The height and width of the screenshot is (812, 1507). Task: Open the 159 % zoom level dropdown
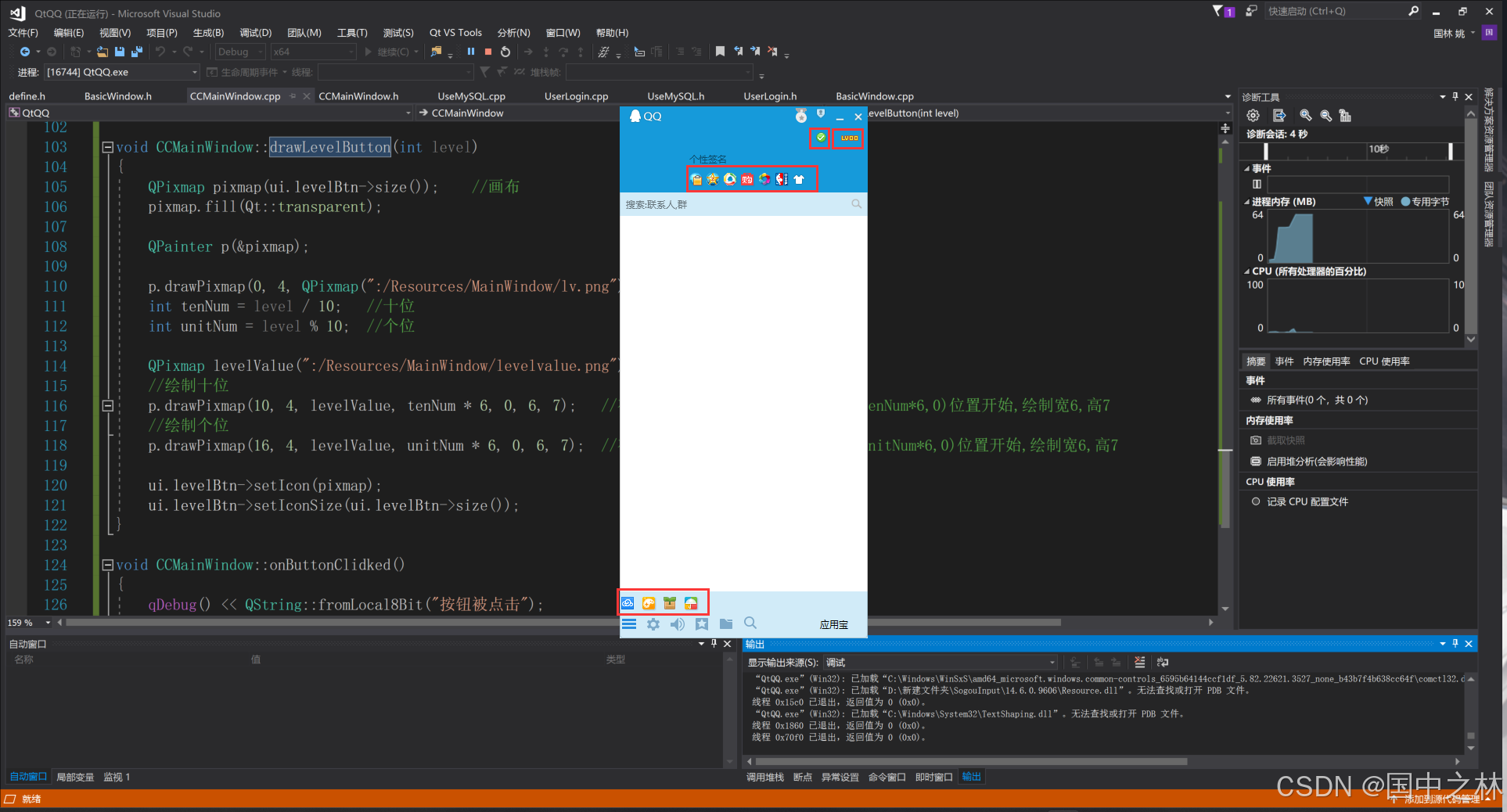pos(48,623)
